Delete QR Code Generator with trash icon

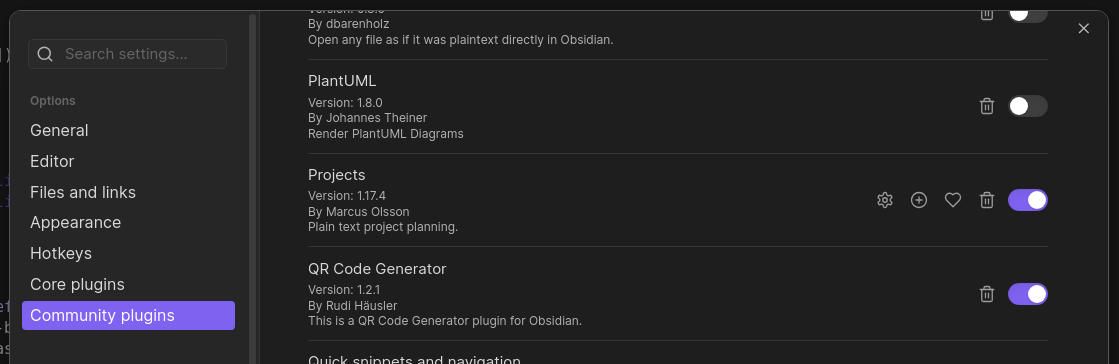(987, 293)
